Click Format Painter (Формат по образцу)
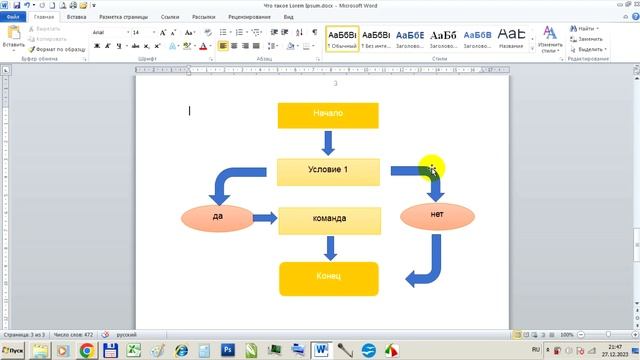This screenshot has width=640, height=360. tap(57, 49)
